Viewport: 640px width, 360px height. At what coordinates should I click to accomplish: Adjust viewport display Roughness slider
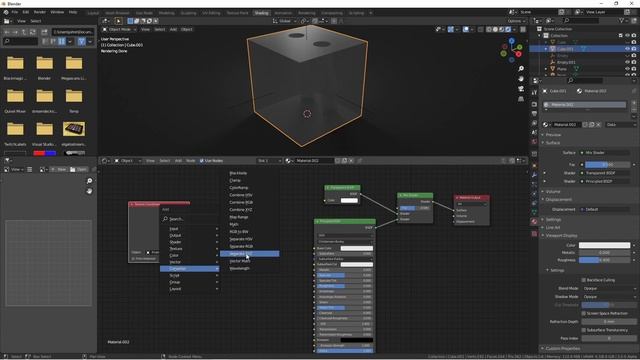click(604, 260)
